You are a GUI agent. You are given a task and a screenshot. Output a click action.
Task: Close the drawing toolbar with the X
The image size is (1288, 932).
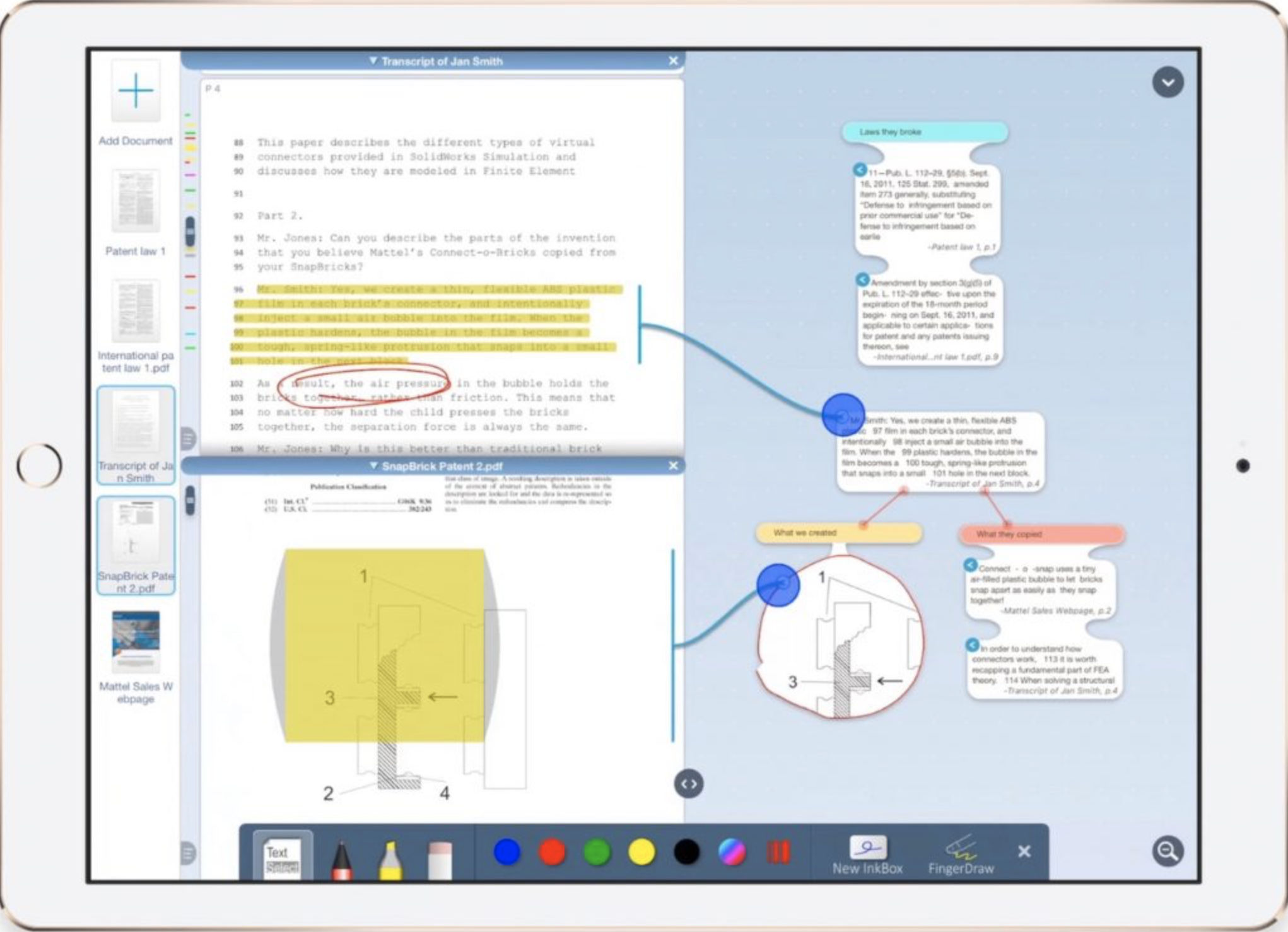pos(1024,851)
